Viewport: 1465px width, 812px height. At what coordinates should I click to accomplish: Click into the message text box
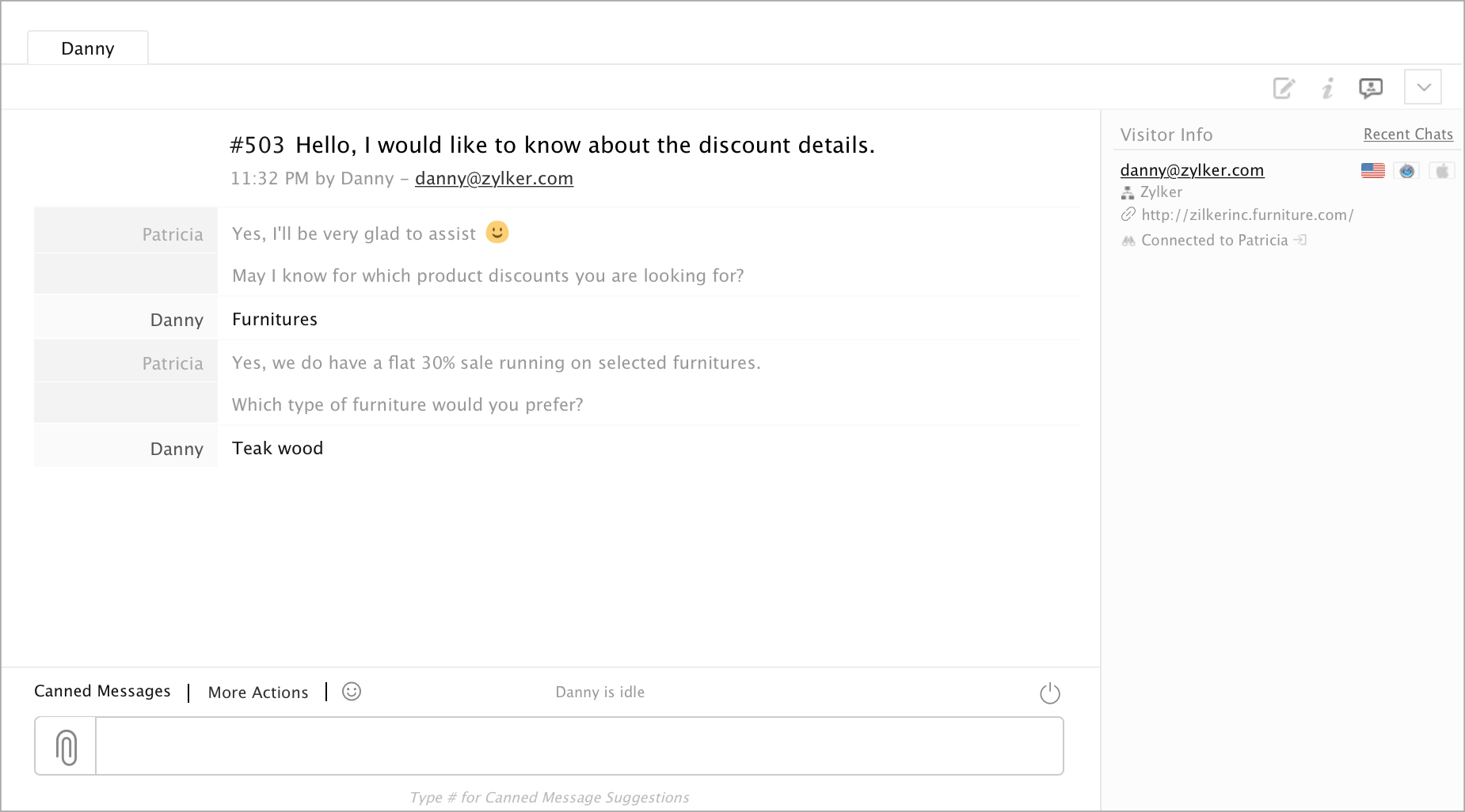pos(578,746)
